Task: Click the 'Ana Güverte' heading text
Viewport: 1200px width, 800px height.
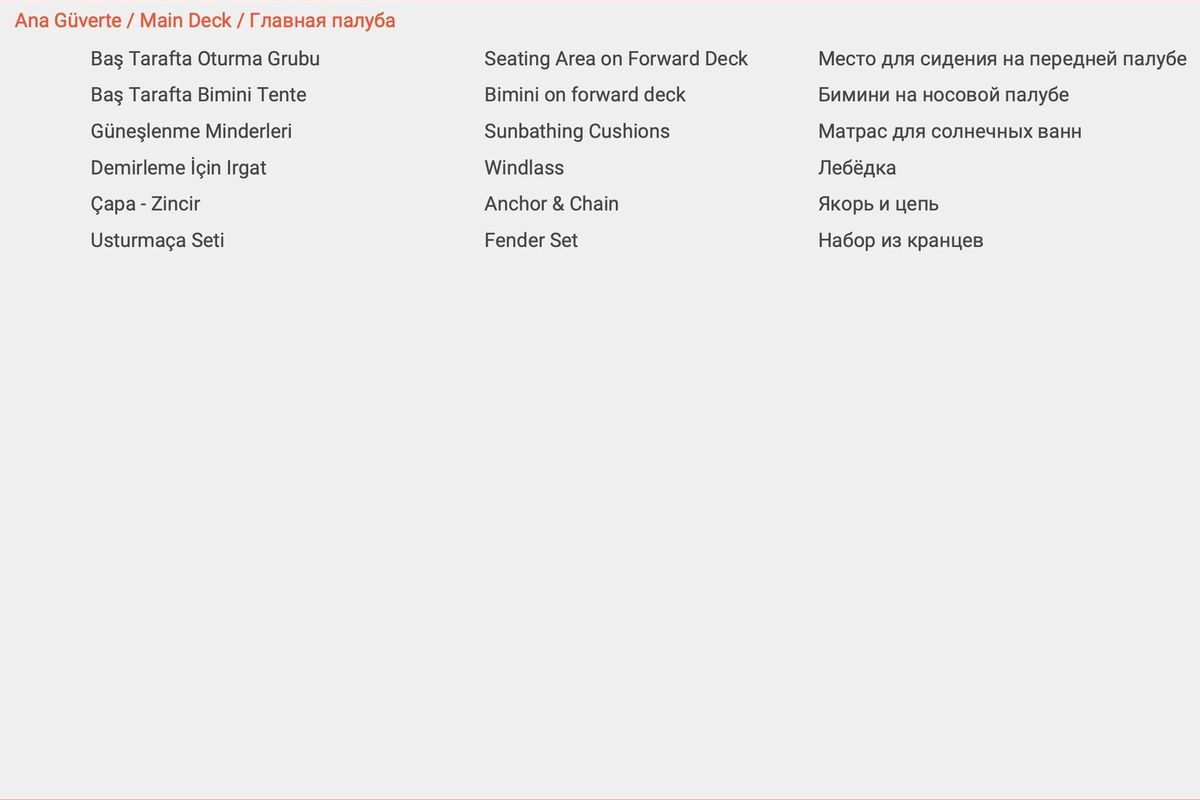Action: (68, 21)
